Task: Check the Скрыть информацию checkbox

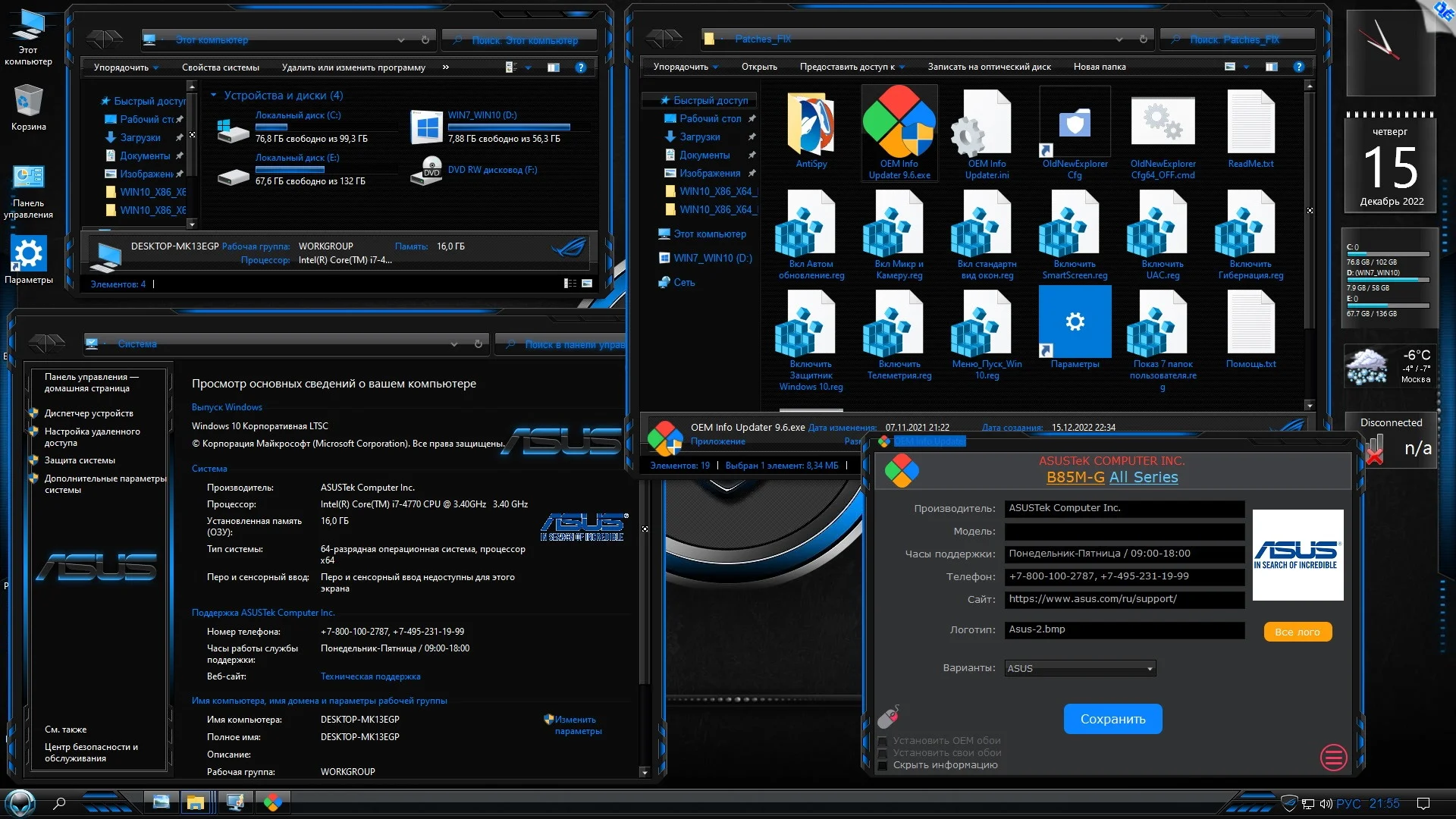Action: tap(883, 765)
